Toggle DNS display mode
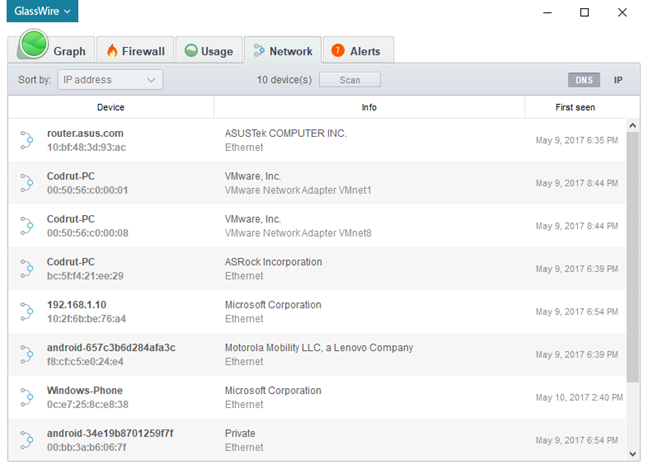This screenshot has width=648, height=469. 584,80
